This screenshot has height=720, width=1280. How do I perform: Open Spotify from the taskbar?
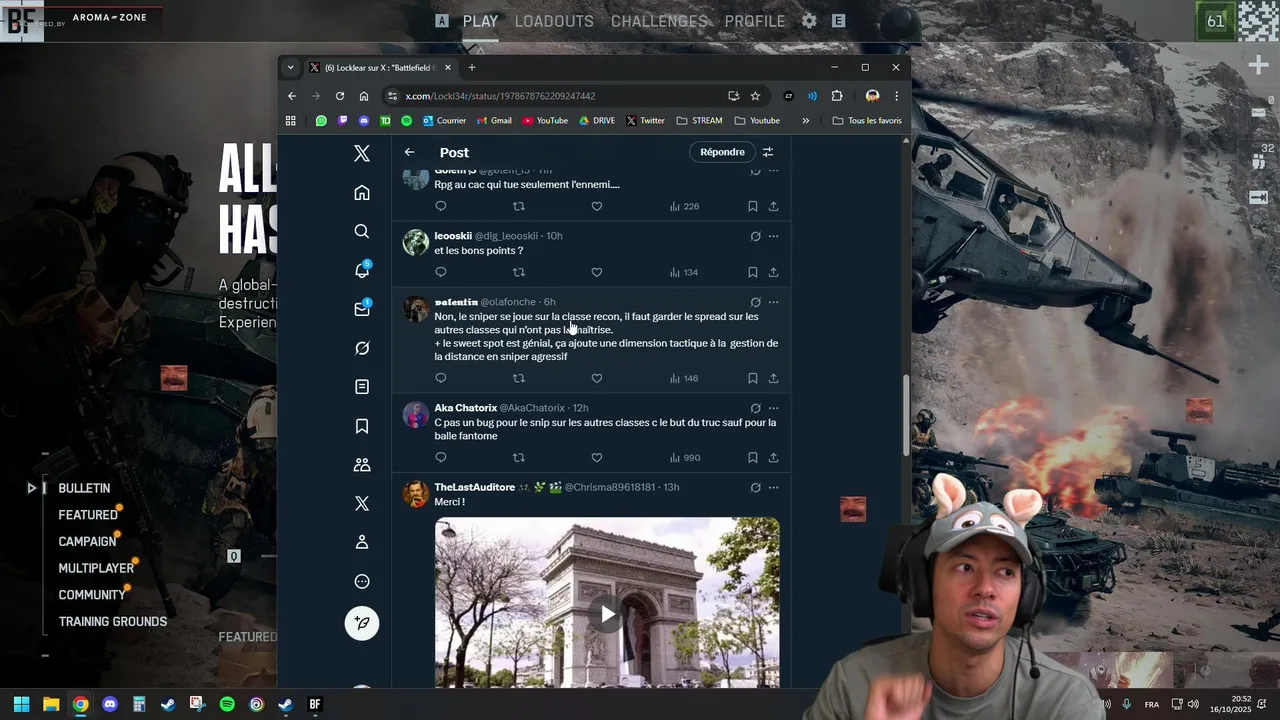[x=227, y=704]
